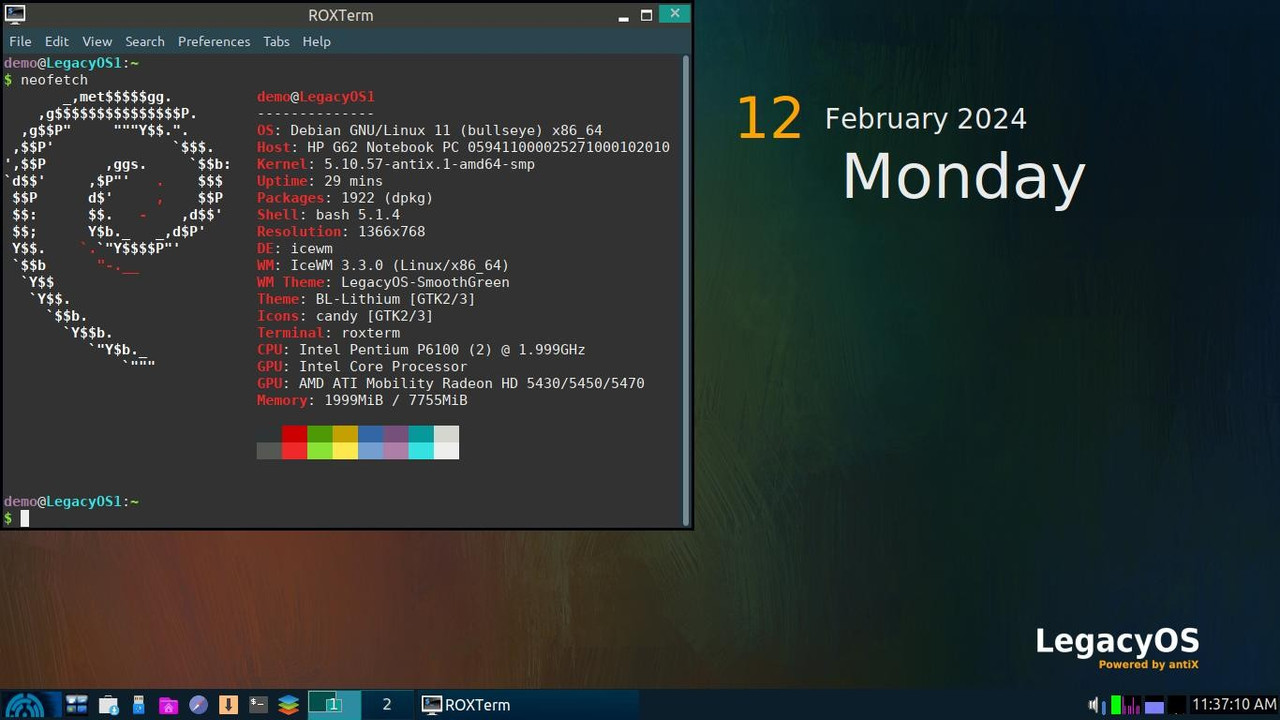
Task: Launch the package installer taskbar icon
Action: coord(108,705)
